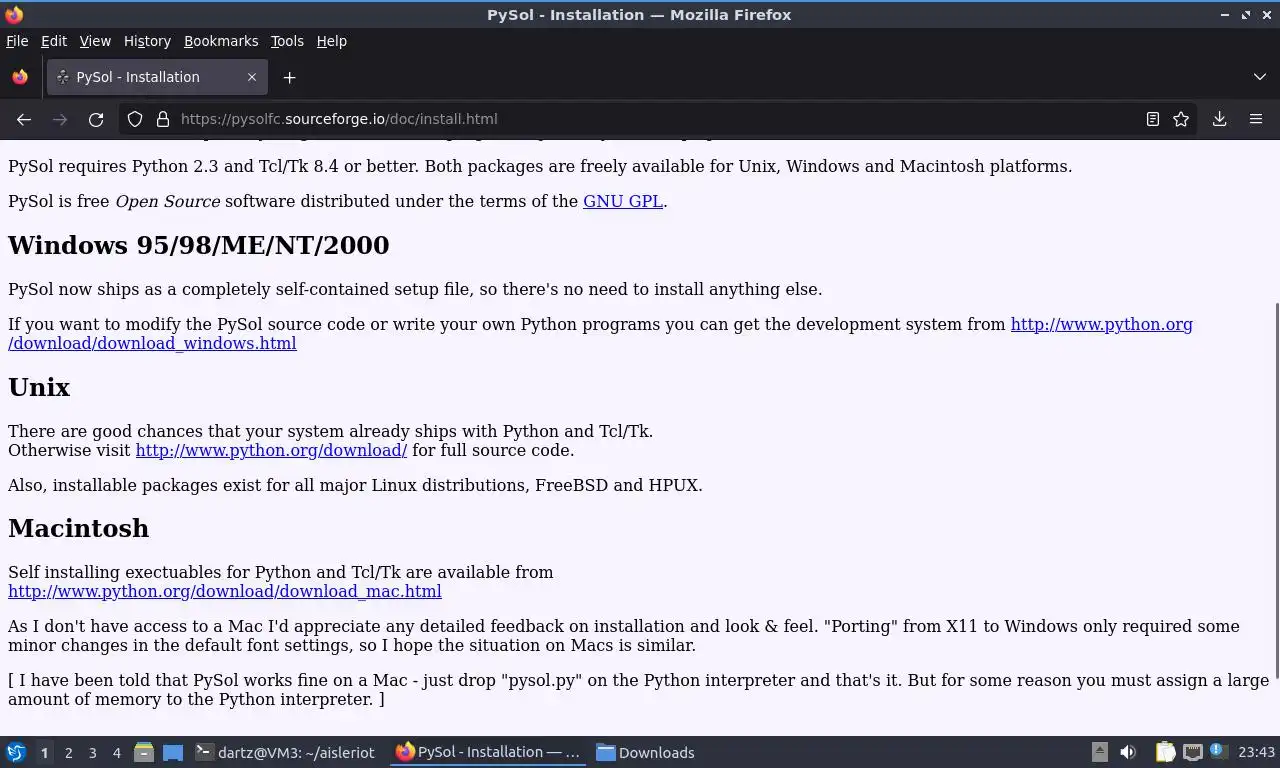Click the removable media tray icon
Image resolution: width=1280 pixels, height=768 pixels.
(1099, 752)
